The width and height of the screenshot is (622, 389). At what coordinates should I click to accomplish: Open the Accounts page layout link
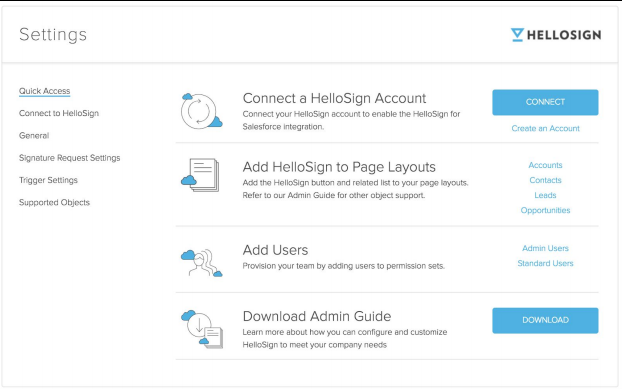(x=545, y=165)
